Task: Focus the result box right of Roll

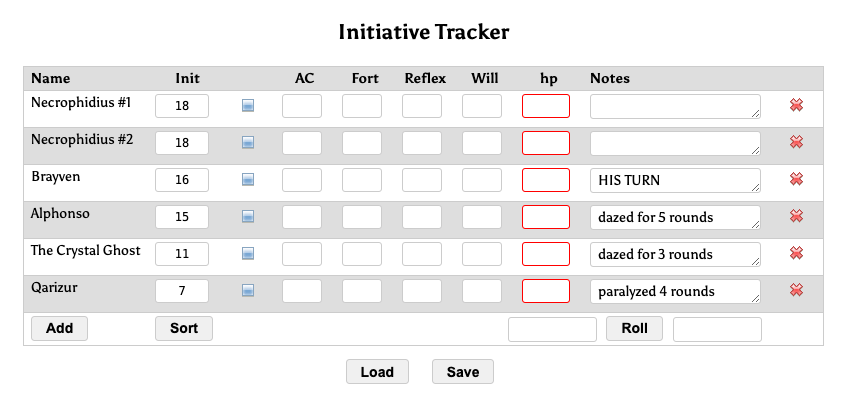Action: [x=717, y=329]
